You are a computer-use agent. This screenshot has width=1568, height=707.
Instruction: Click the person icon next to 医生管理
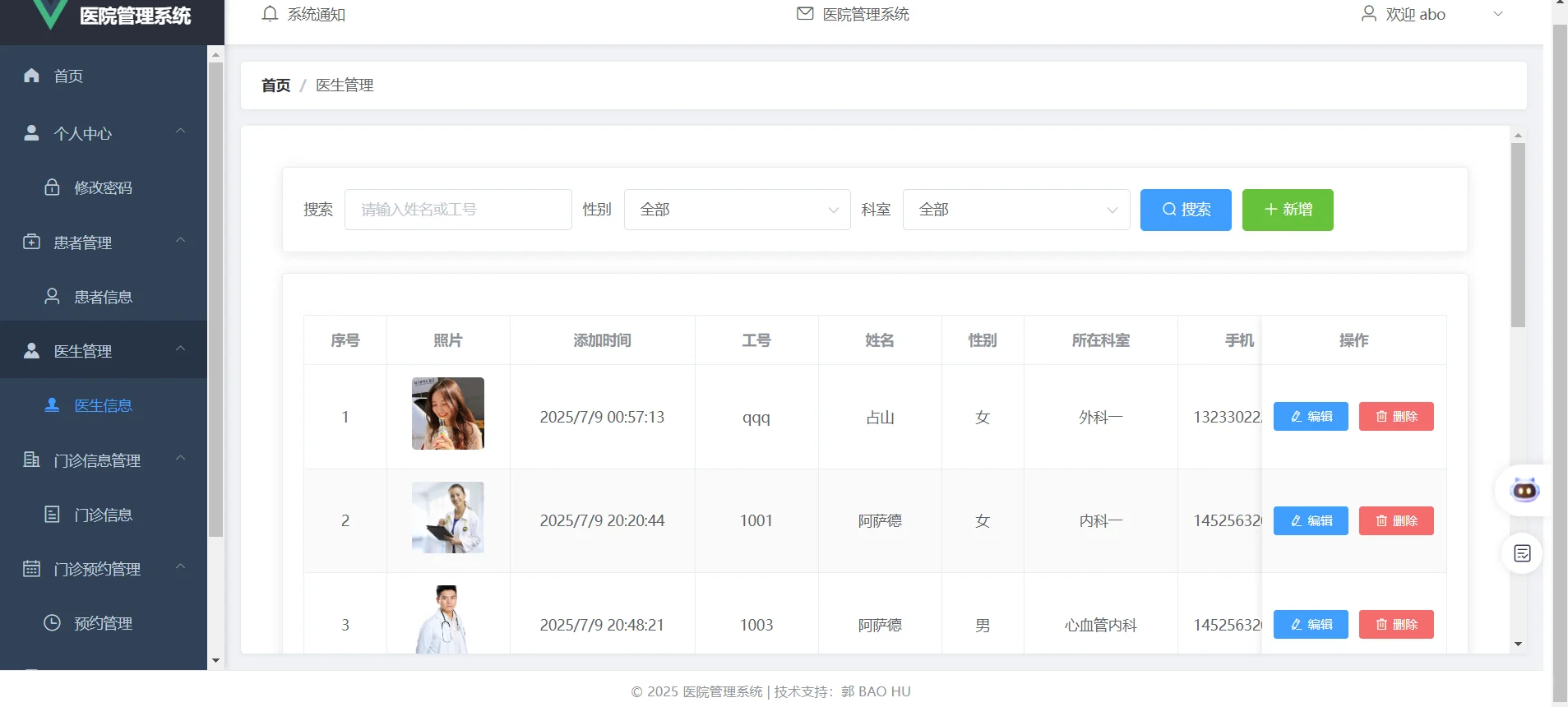(x=32, y=351)
